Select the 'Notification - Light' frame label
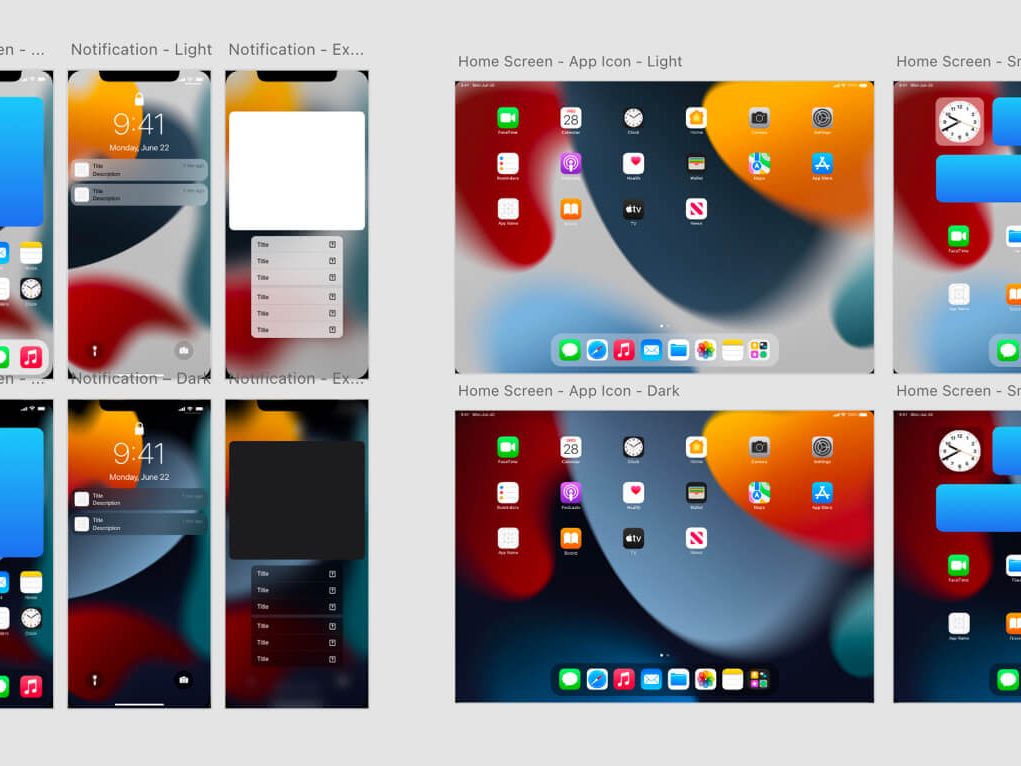The image size is (1021, 766). point(140,49)
